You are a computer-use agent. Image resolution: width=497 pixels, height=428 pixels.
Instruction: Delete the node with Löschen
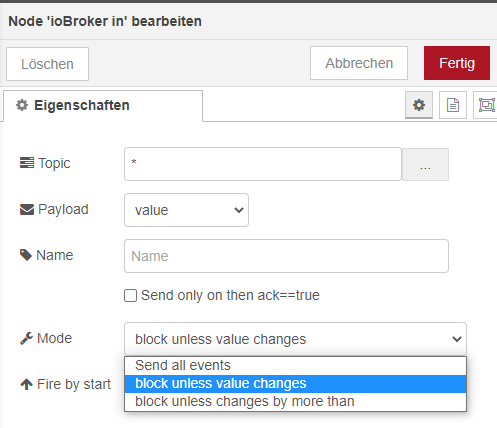pyautogui.click(x=47, y=64)
